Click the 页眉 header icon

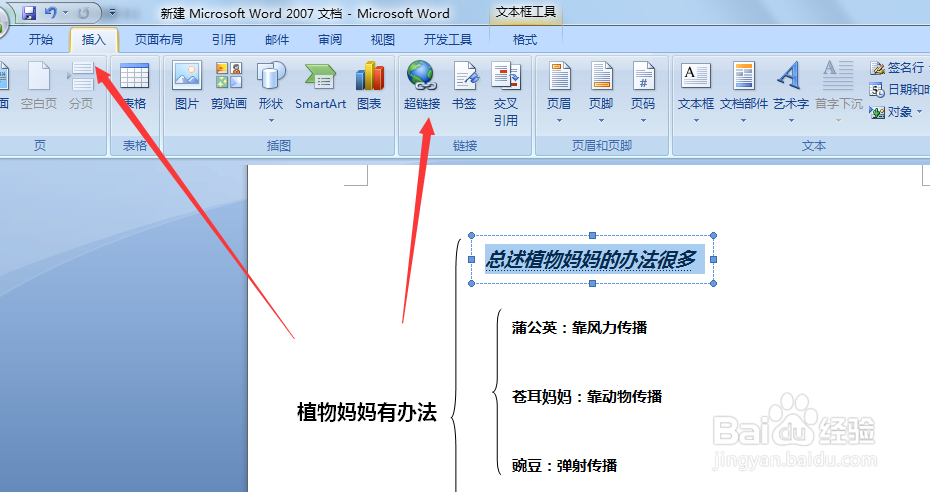pos(559,78)
